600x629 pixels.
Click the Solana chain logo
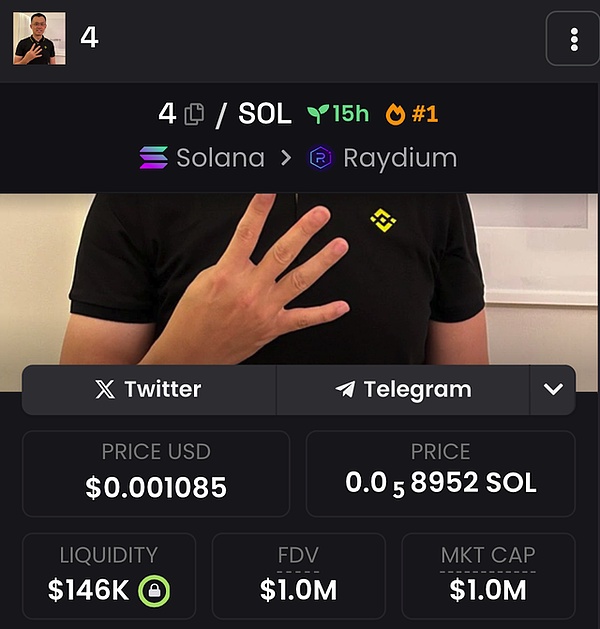click(x=154, y=158)
